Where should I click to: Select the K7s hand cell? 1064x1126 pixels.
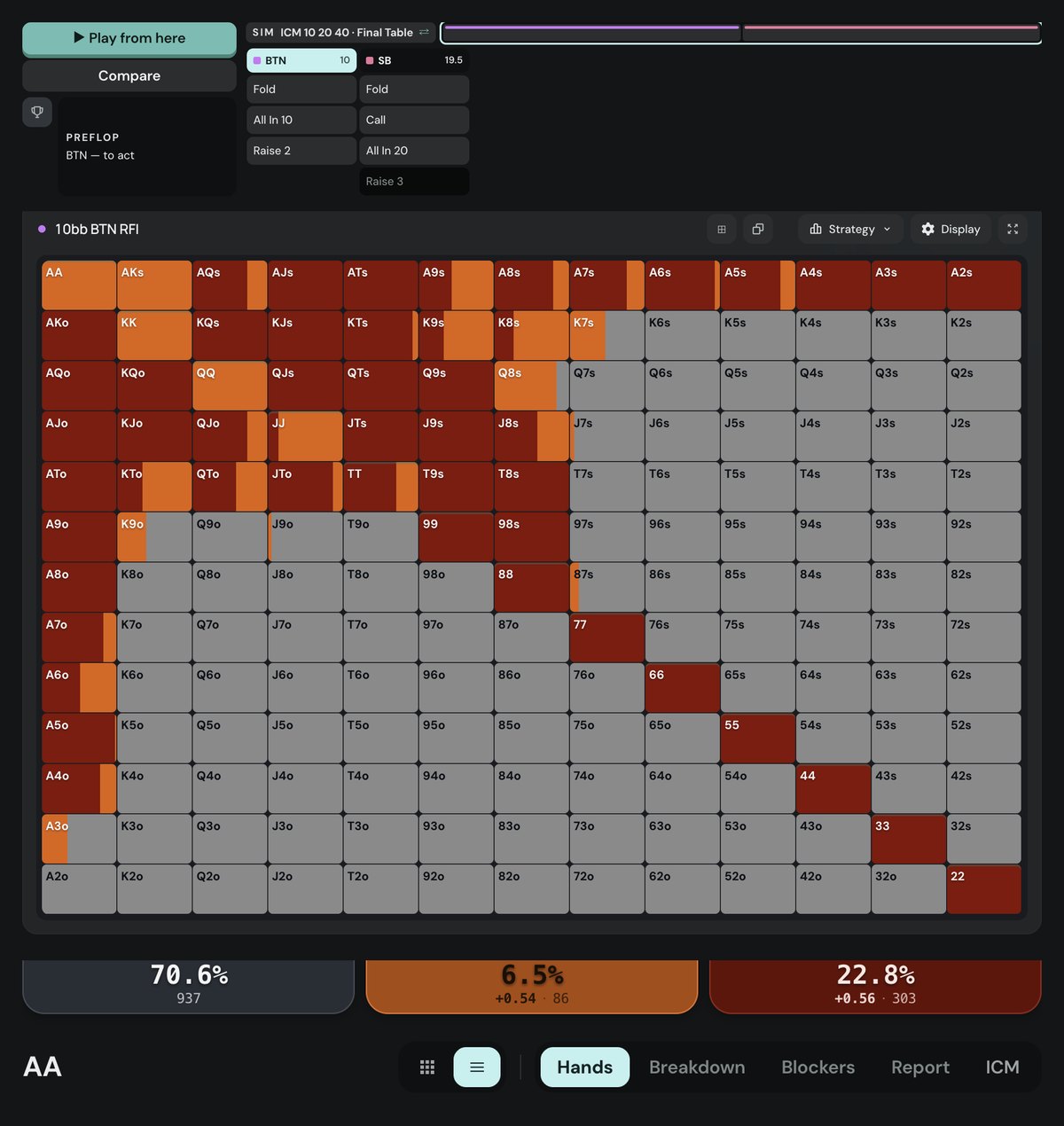[606, 335]
